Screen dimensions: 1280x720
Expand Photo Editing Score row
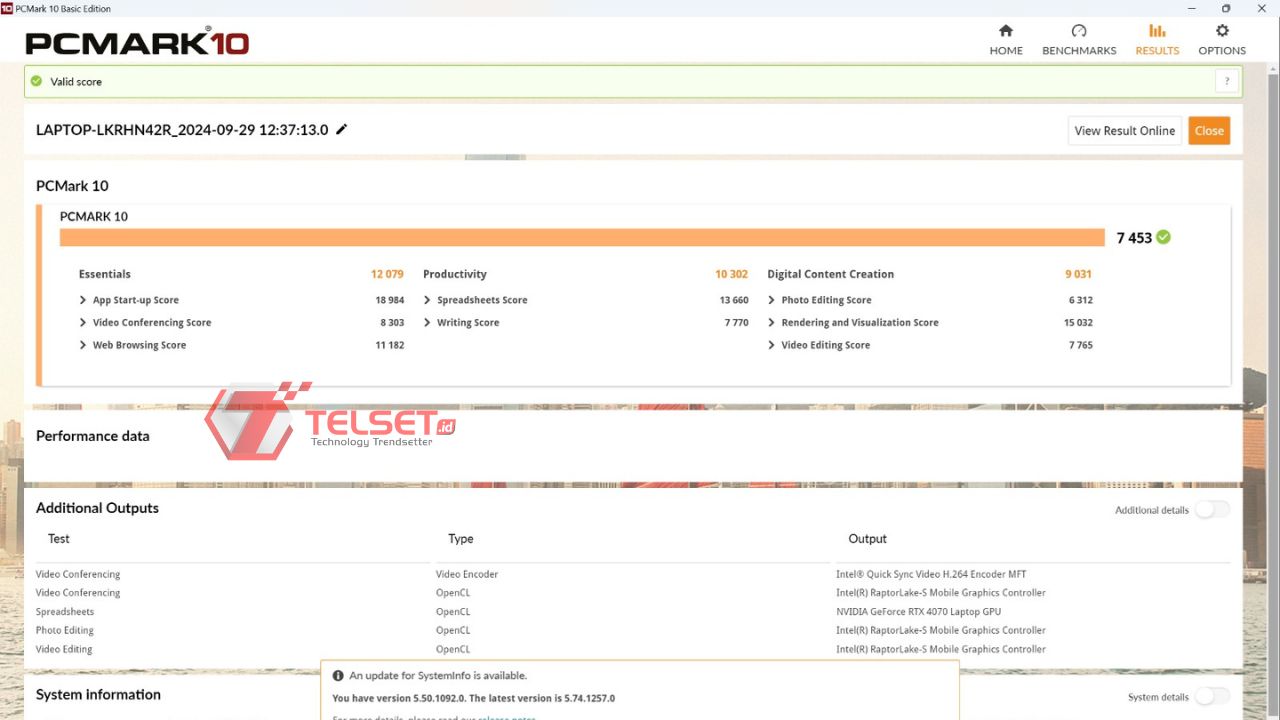pos(771,300)
